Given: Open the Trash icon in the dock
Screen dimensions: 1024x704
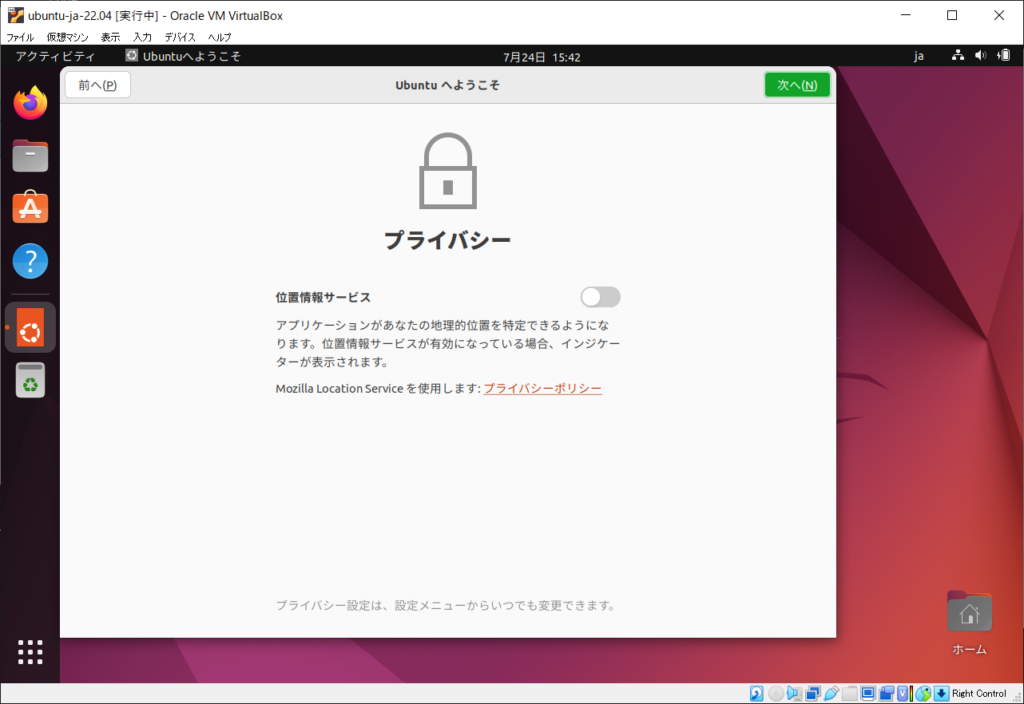Looking at the screenshot, I should (30, 380).
